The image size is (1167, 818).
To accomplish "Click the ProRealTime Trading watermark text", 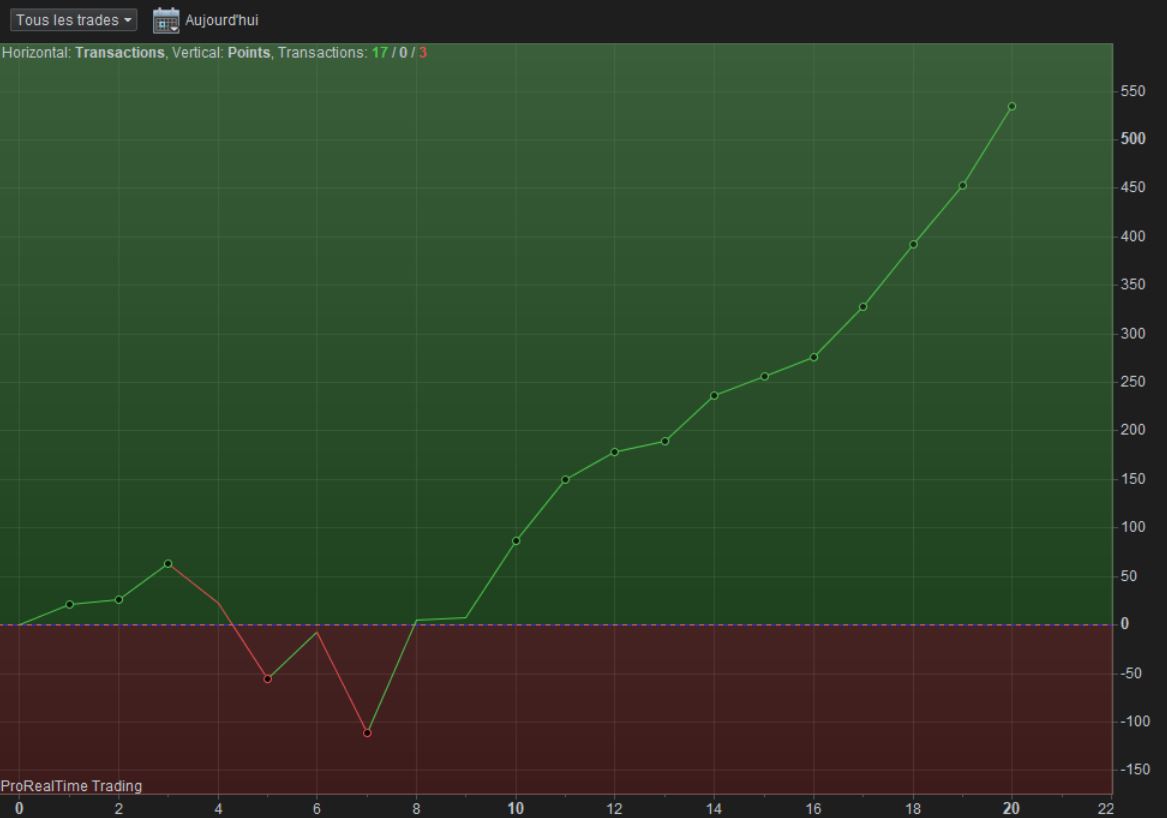I will (71, 786).
